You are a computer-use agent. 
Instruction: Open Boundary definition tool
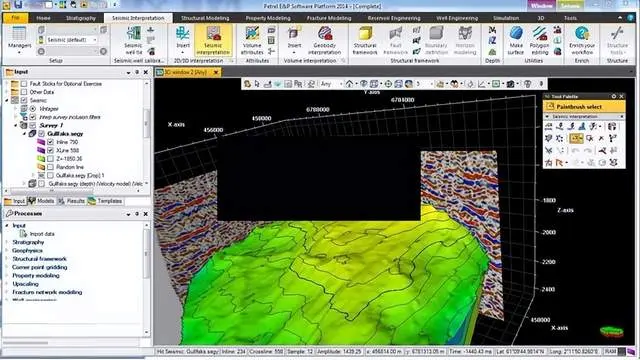coord(436,40)
